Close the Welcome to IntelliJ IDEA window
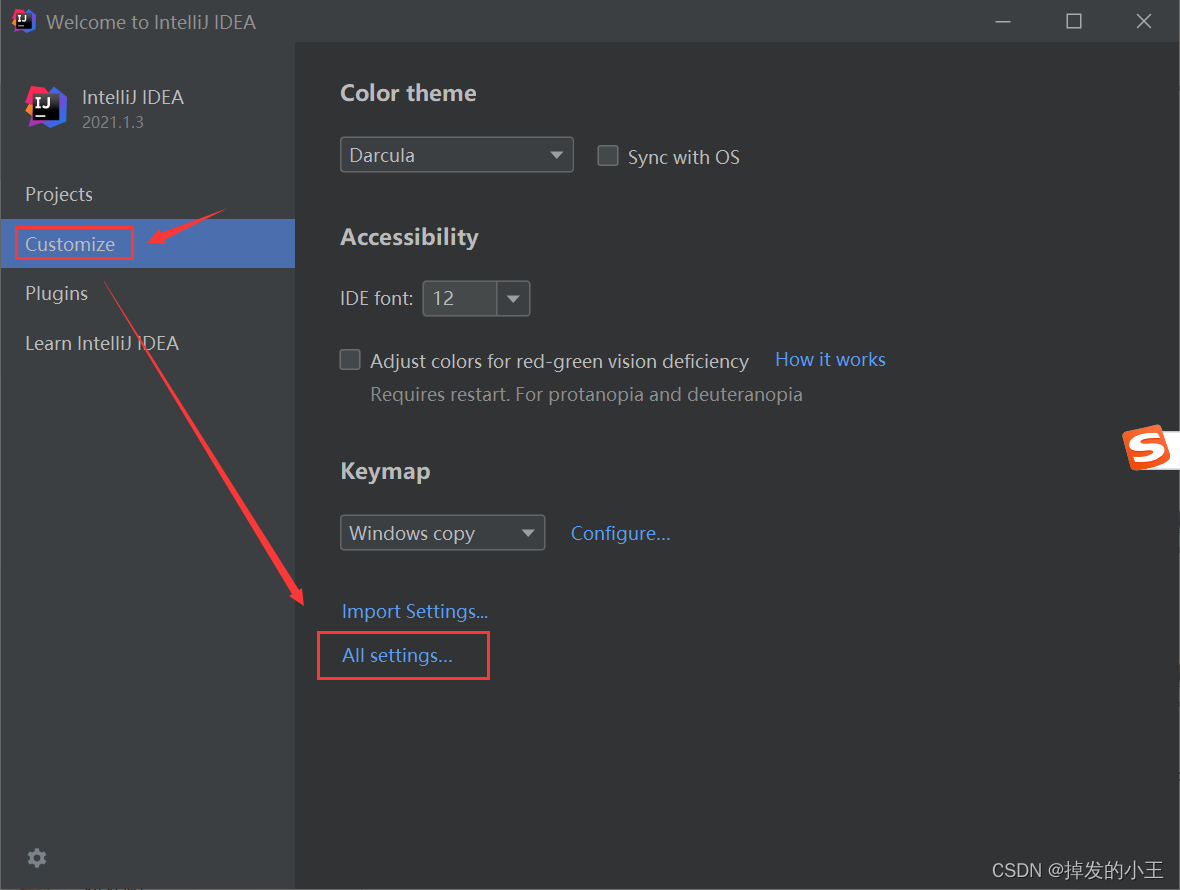The image size is (1180, 890). point(1144,21)
